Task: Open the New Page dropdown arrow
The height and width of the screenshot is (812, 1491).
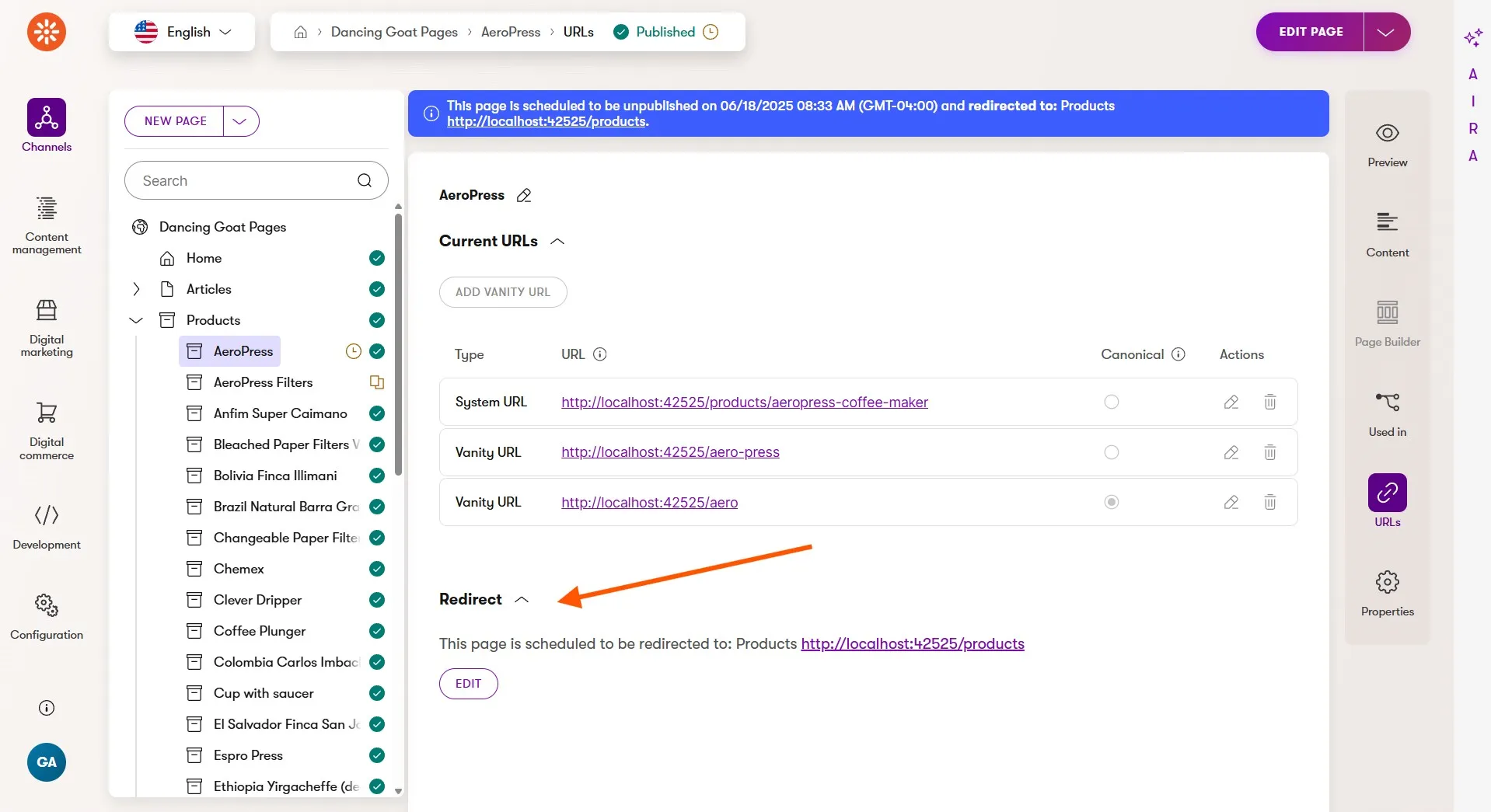Action: point(240,121)
